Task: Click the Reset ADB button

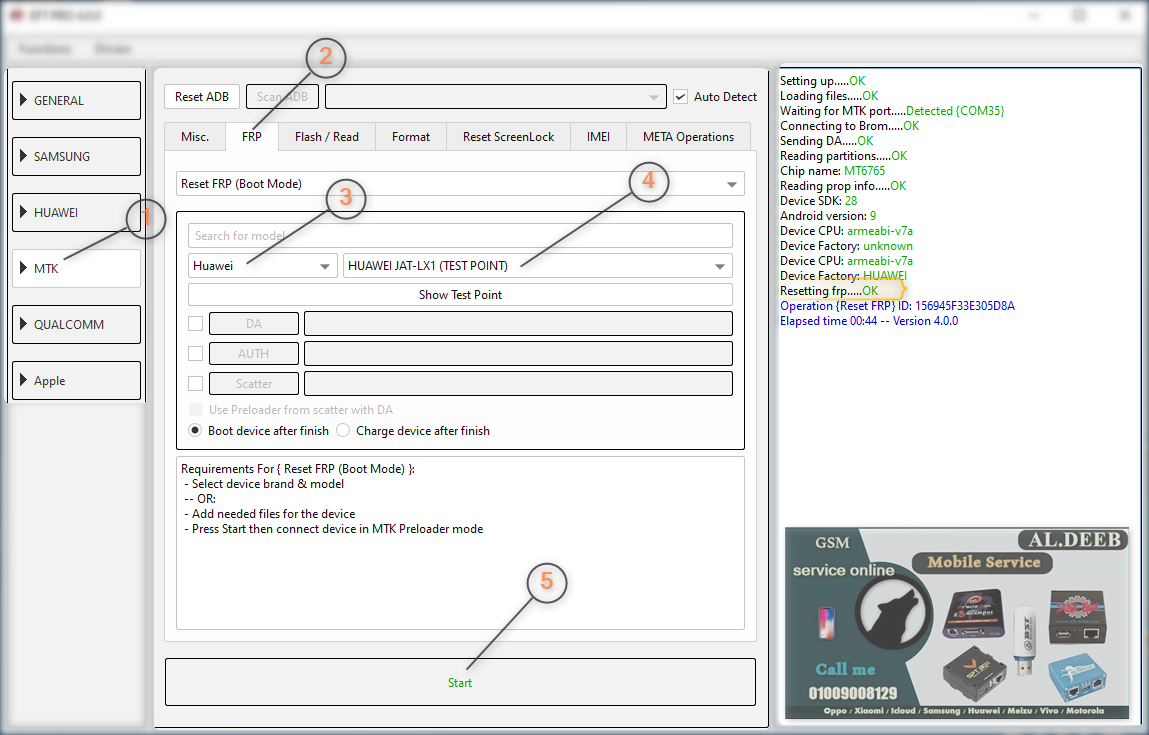Action: [x=202, y=97]
